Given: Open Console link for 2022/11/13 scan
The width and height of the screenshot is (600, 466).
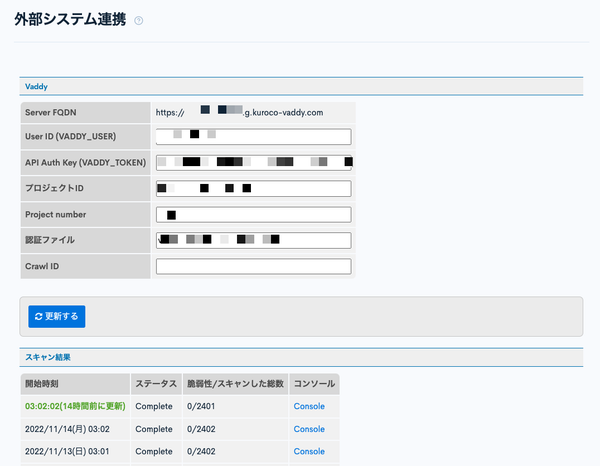Looking at the screenshot, I should pyautogui.click(x=309, y=451).
